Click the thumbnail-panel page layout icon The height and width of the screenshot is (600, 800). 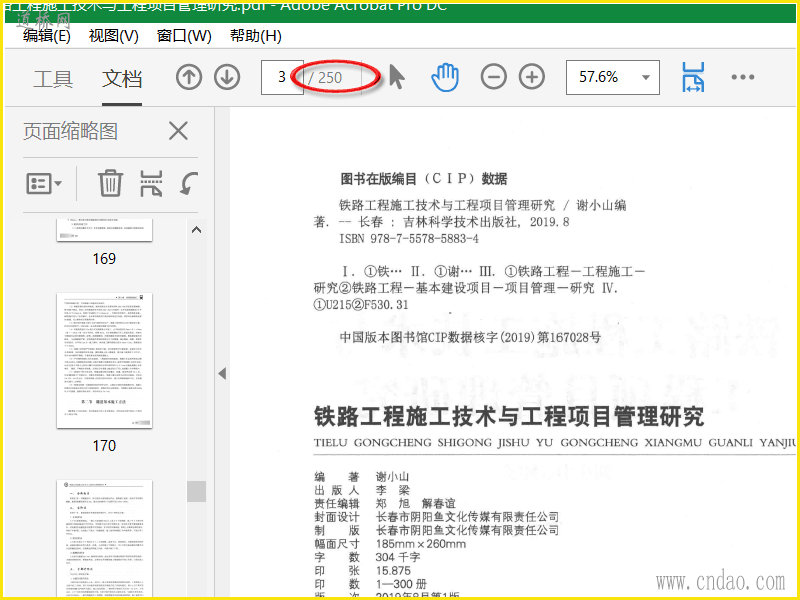coord(152,183)
